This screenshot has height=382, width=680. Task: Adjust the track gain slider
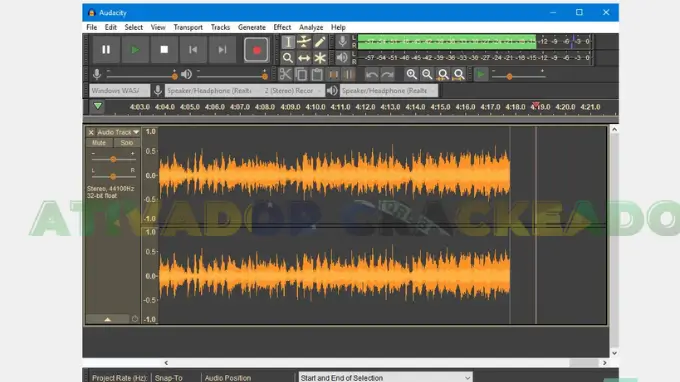113,159
